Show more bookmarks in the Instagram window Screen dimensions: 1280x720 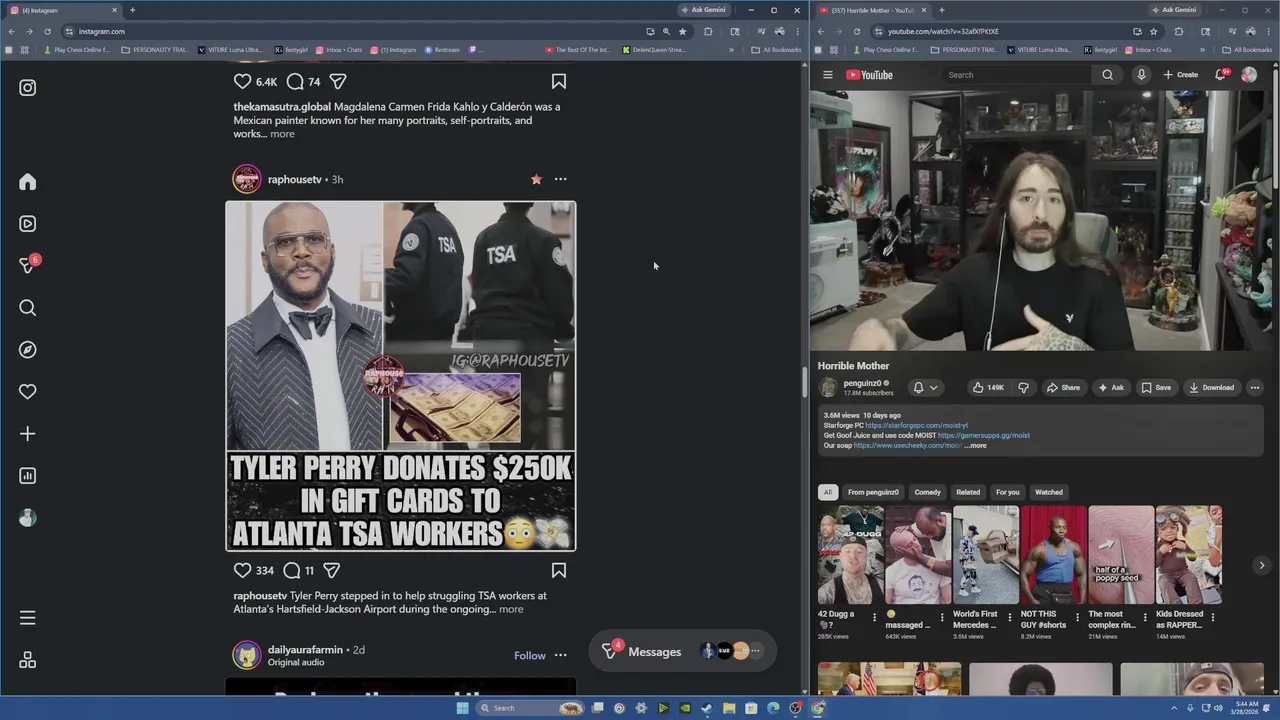(731, 50)
